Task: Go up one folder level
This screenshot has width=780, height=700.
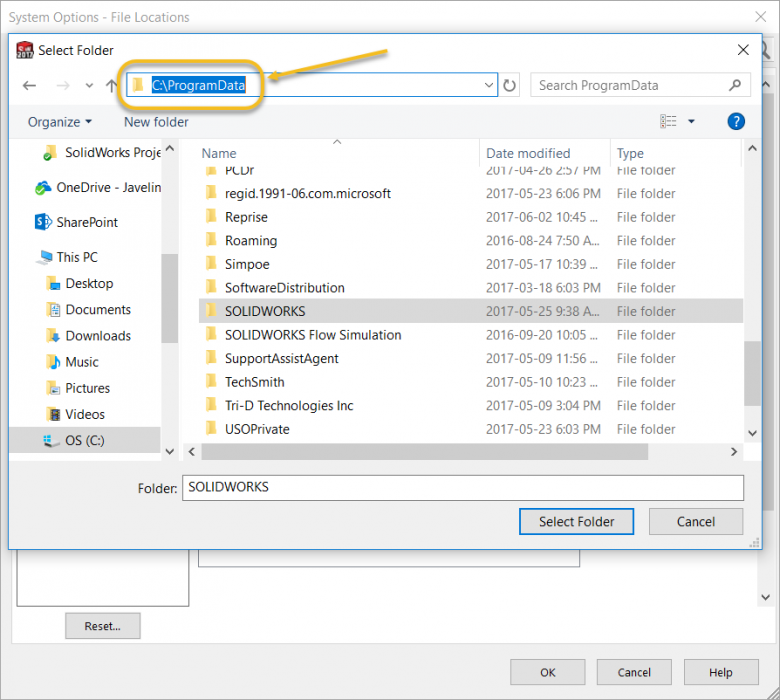Action: 111,86
